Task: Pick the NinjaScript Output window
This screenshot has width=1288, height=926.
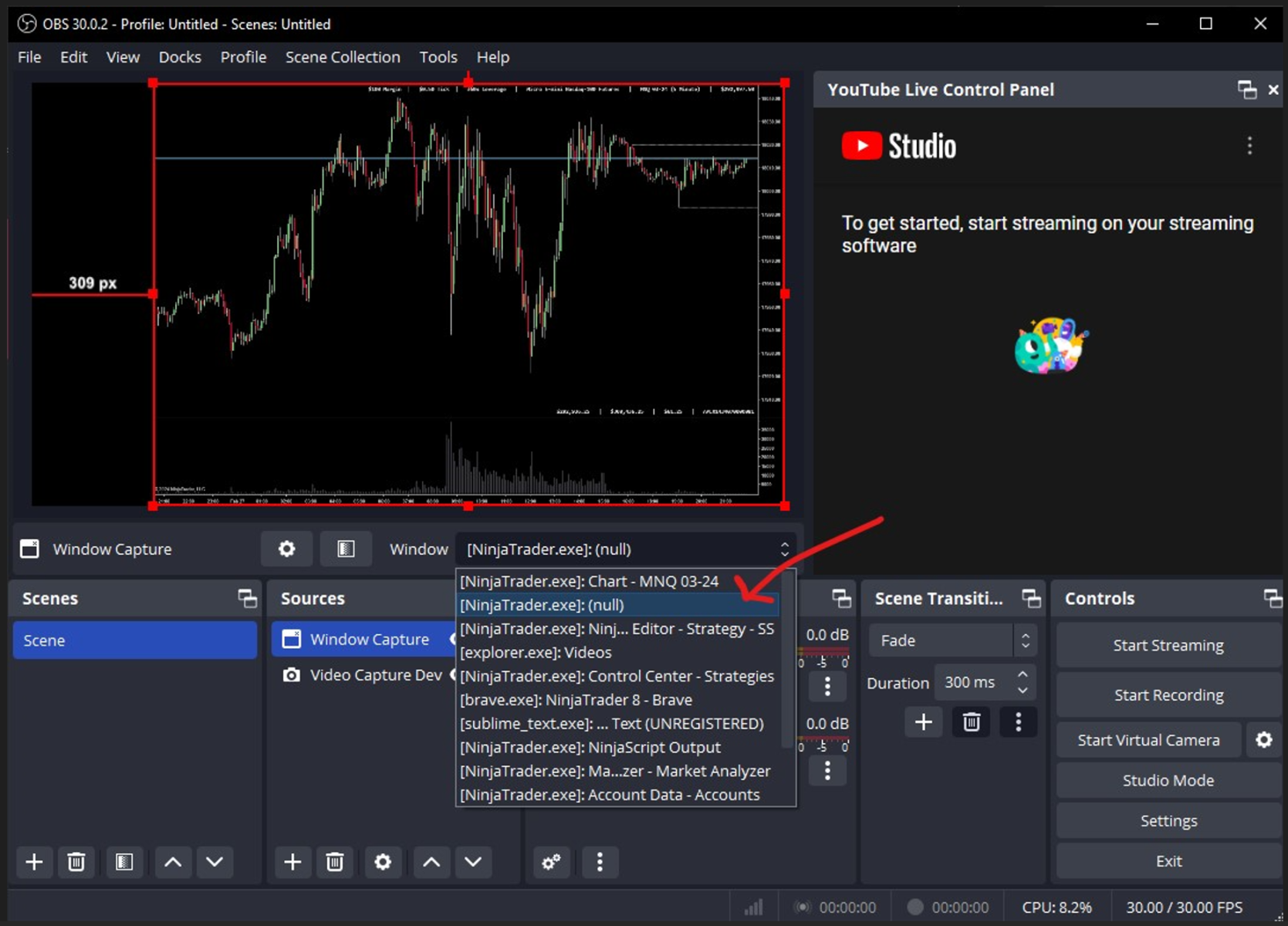Action: pos(619,748)
